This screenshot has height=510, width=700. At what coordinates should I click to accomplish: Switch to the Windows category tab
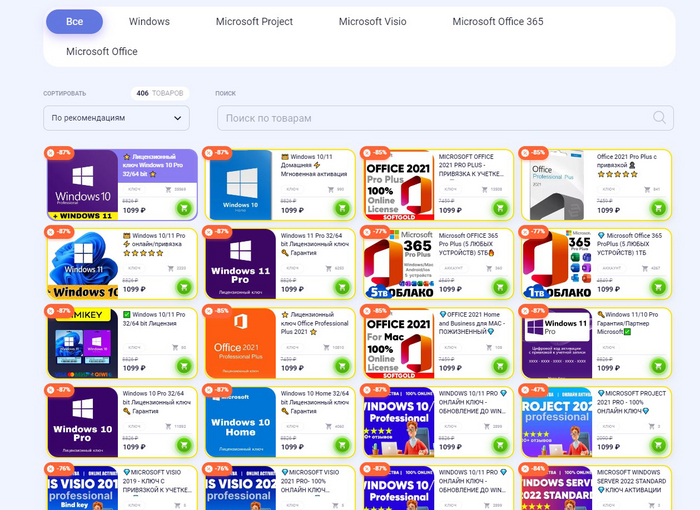(x=149, y=21)
